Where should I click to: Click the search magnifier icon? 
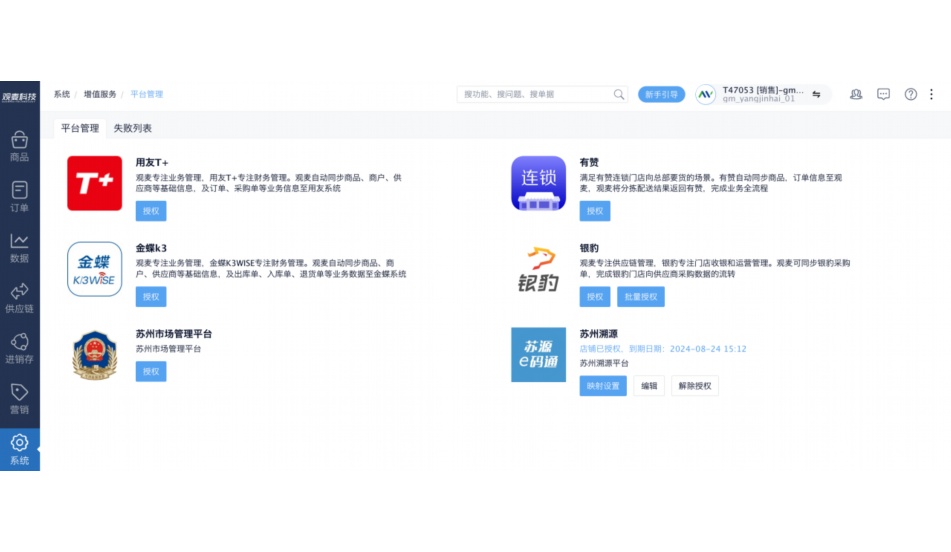point(619,94)
